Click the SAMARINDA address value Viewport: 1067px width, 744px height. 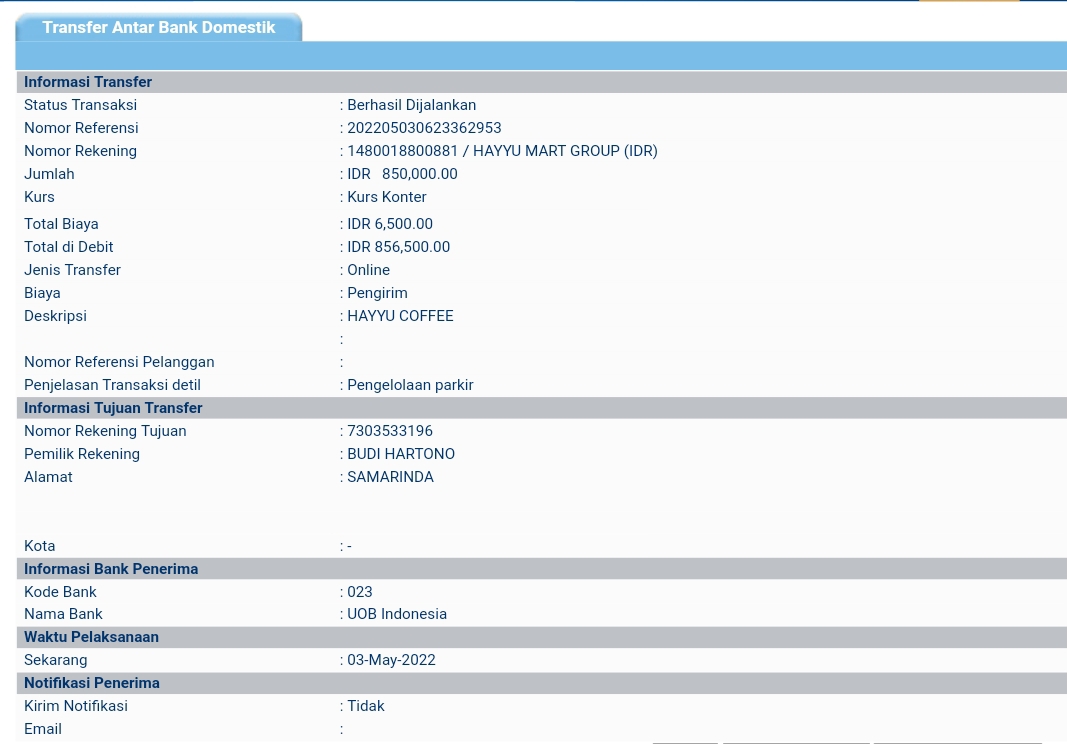(x=390, y=477)
